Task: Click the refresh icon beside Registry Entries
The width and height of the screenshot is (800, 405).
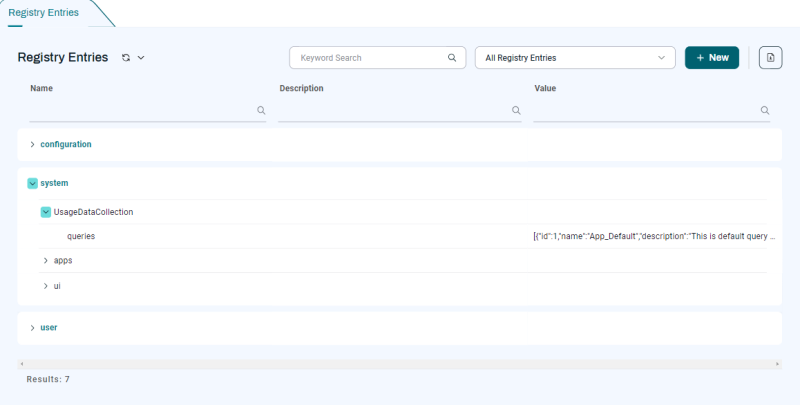Action: (126, 58)
